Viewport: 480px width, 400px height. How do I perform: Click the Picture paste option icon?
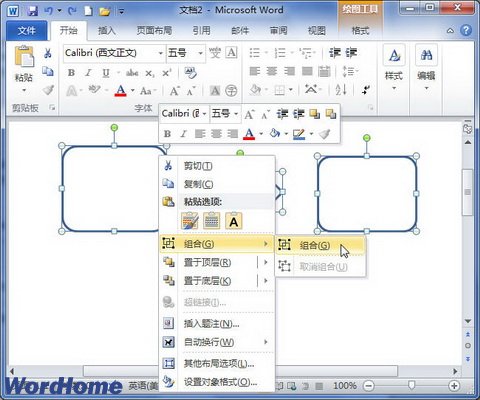point(212,221)
